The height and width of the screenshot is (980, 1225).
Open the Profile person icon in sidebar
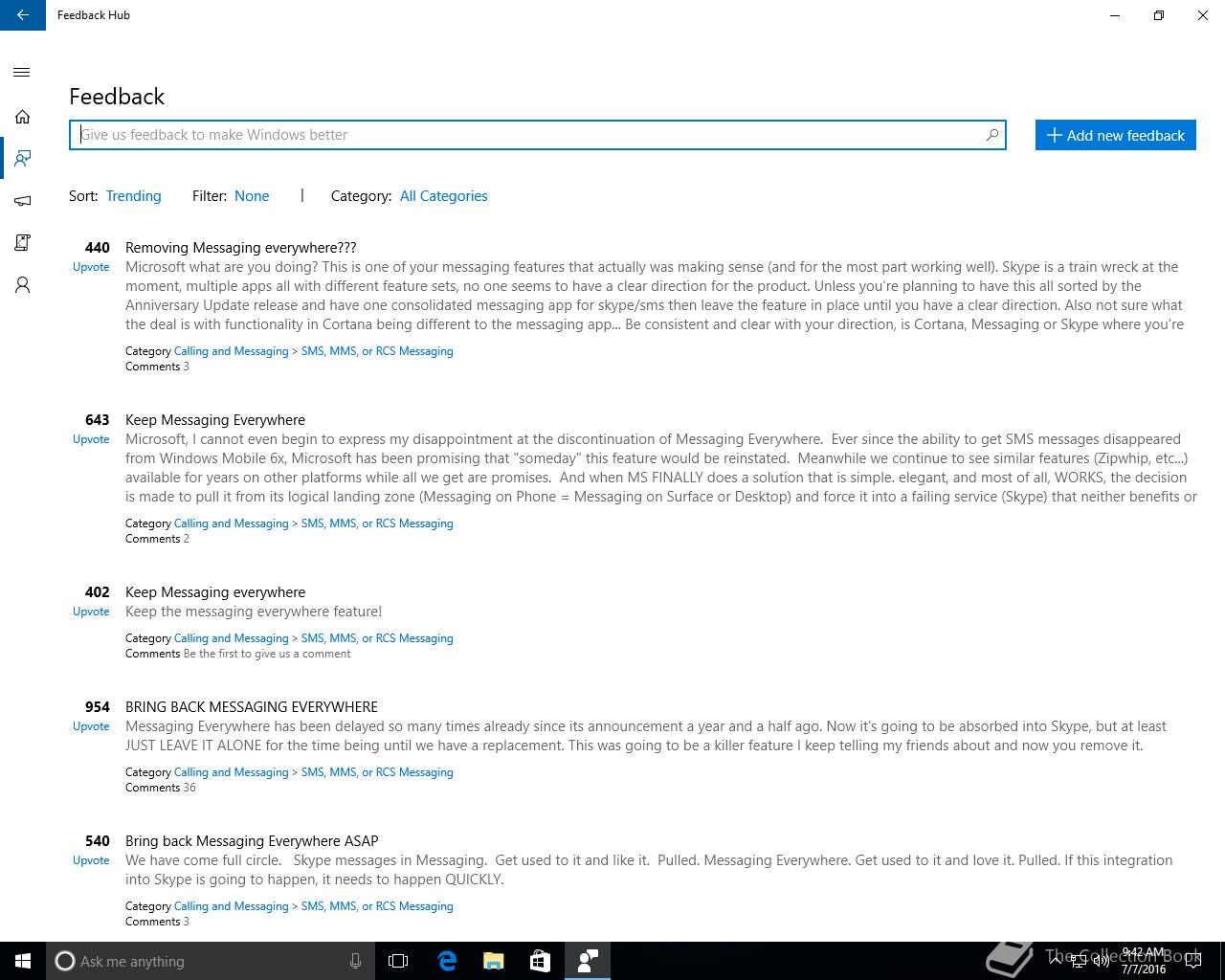(22, 285)
